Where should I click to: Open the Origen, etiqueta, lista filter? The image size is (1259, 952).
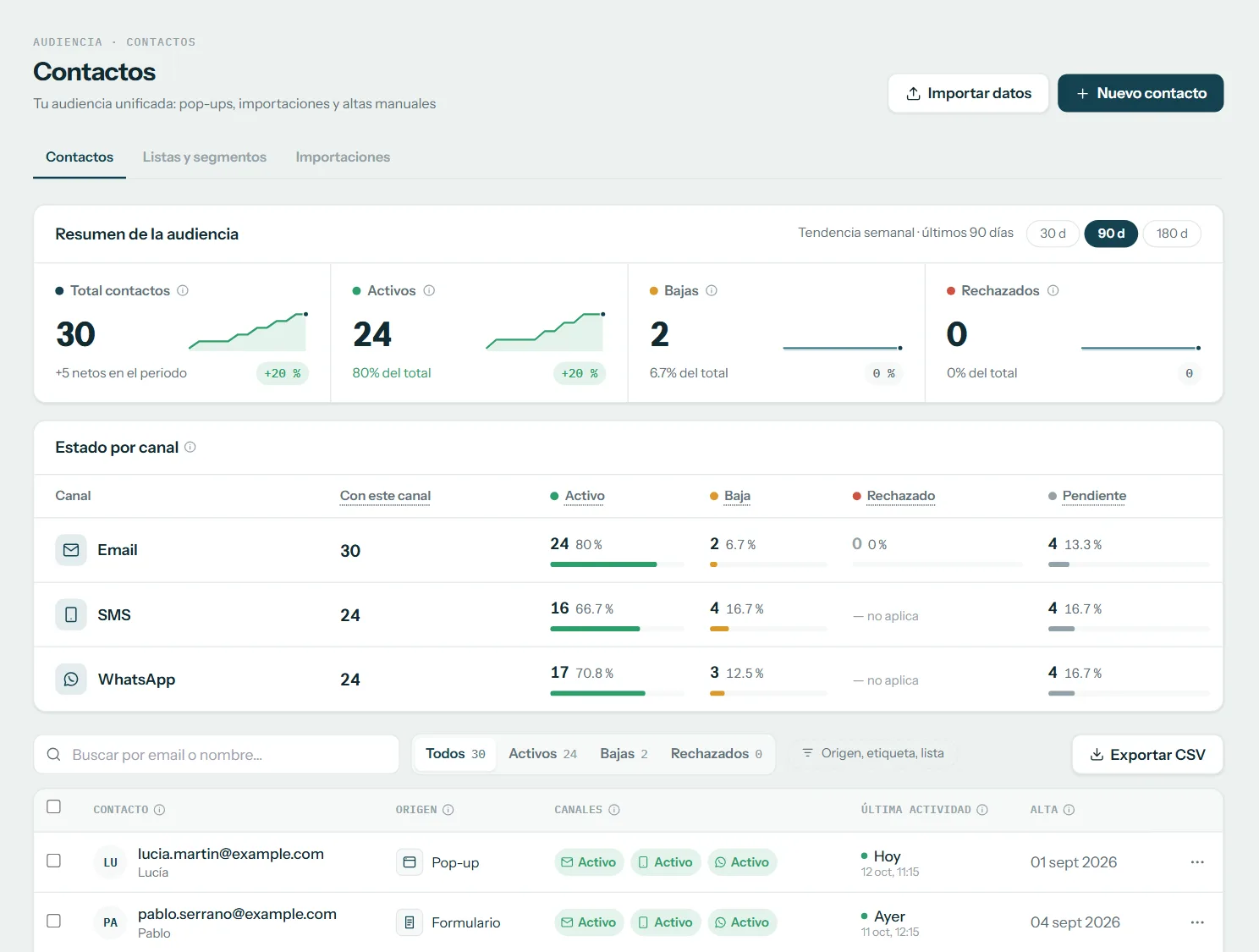(872, 753)
